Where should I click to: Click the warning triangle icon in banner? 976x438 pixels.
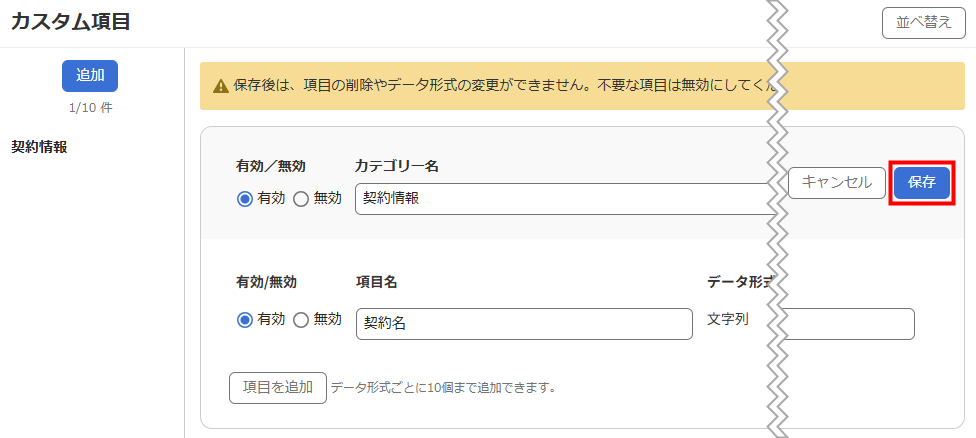[x=220, y=86]
